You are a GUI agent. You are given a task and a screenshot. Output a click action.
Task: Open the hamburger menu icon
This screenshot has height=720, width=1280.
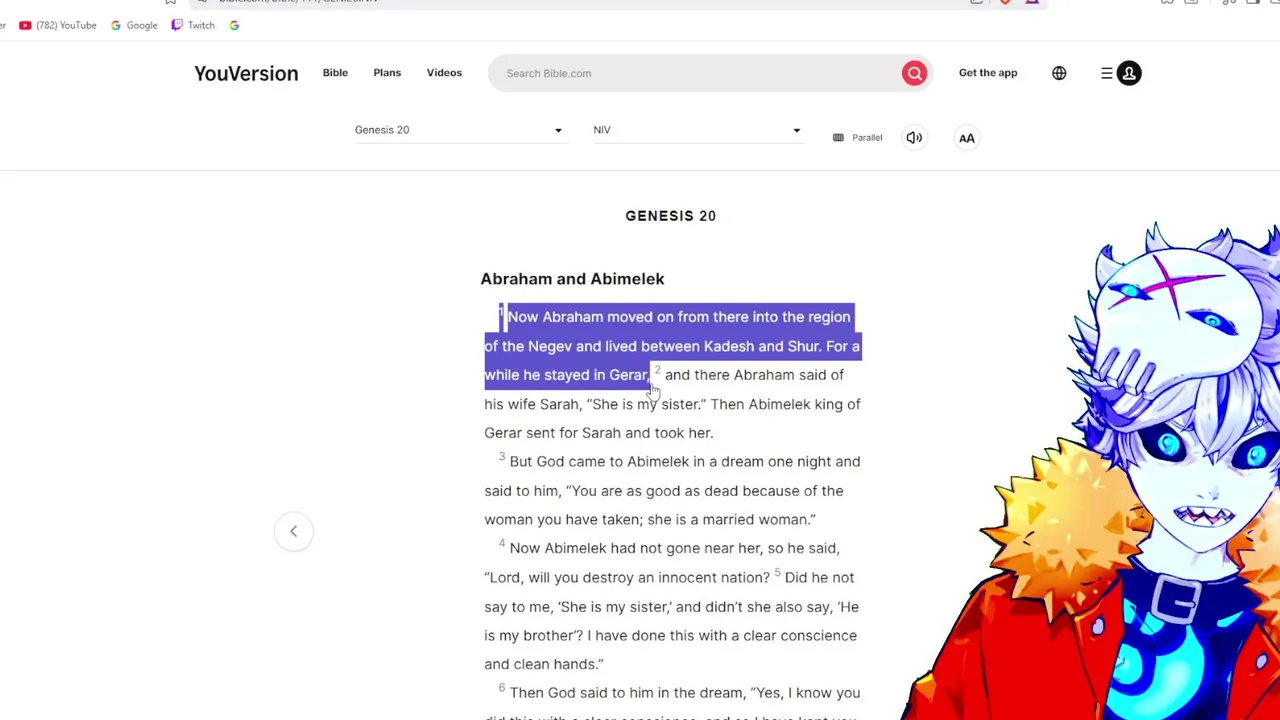pyautogui.click(x=1107, y=73)
